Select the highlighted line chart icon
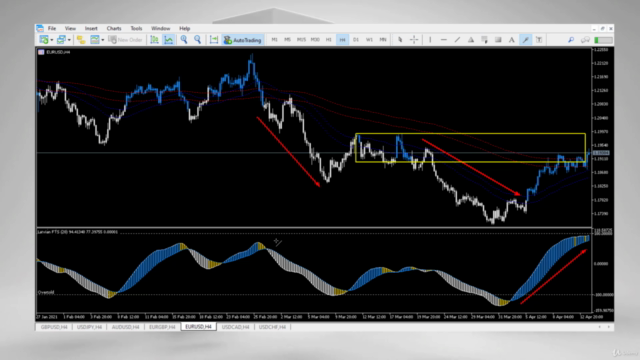Viewport: 640px width, 360px height. pyautogui.click(x=169, y=40)
